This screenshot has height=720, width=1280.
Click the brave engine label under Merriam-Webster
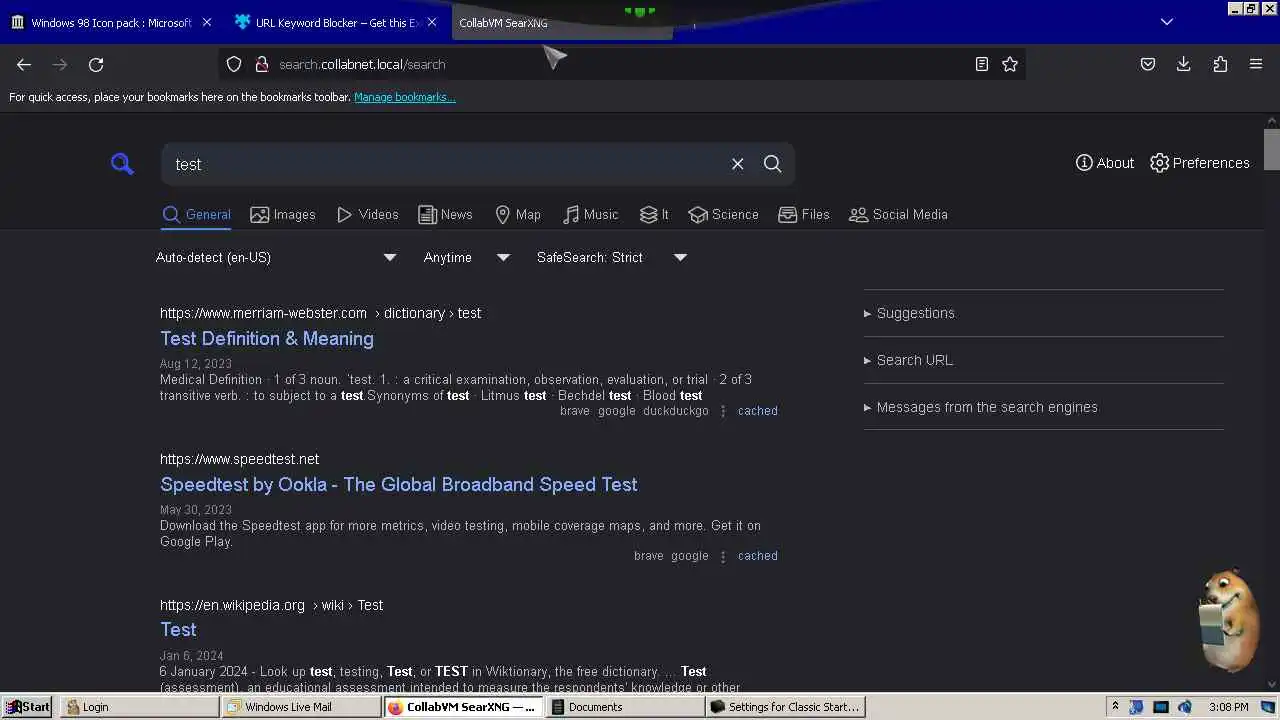point(575,411)
